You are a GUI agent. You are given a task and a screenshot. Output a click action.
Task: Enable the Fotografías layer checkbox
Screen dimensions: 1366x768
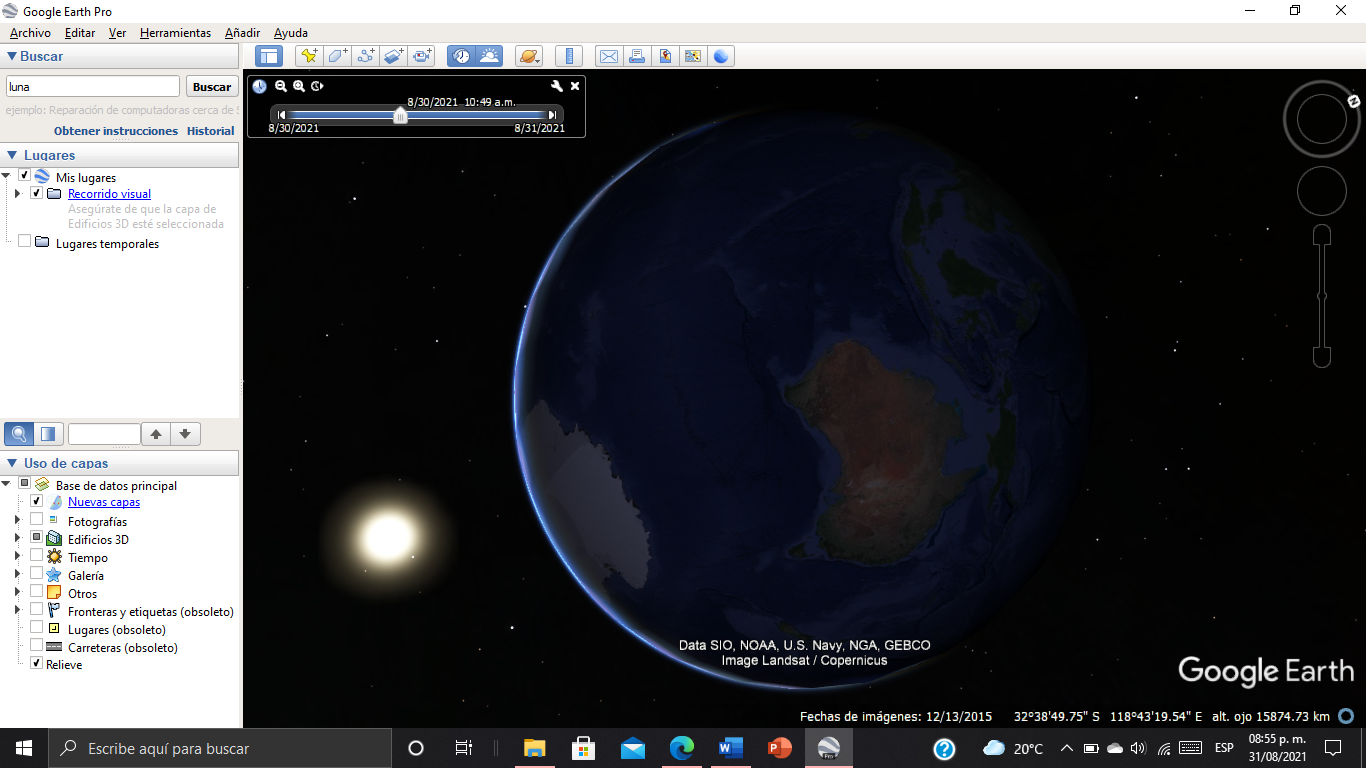(x=37, y=520)
